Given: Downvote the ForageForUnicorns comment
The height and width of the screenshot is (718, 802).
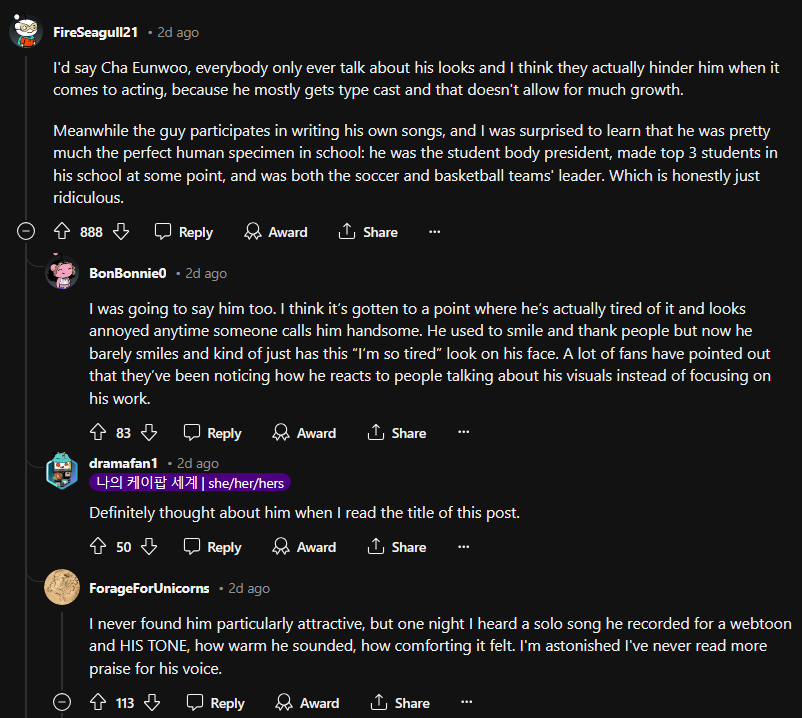Looking at the screenshot, I should pyautogui.click(x=153, y=703).
